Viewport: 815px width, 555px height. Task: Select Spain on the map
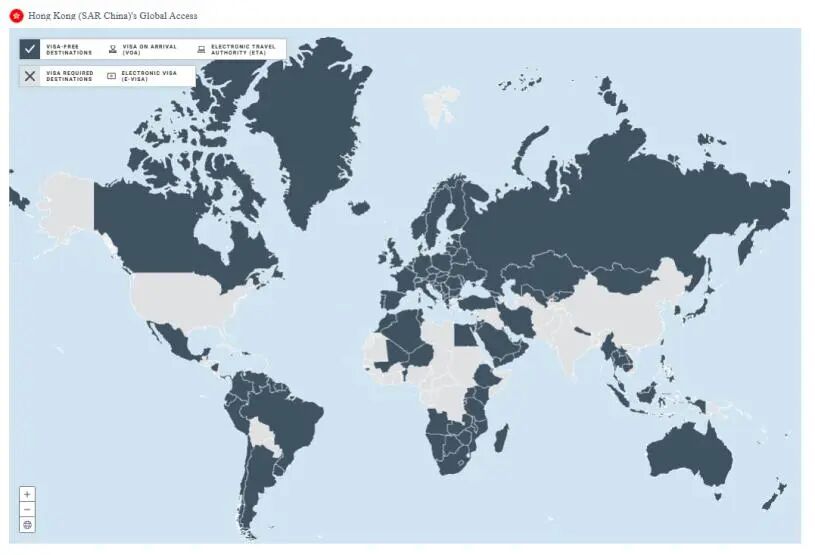pyautogui.click(x=394, y=300)
